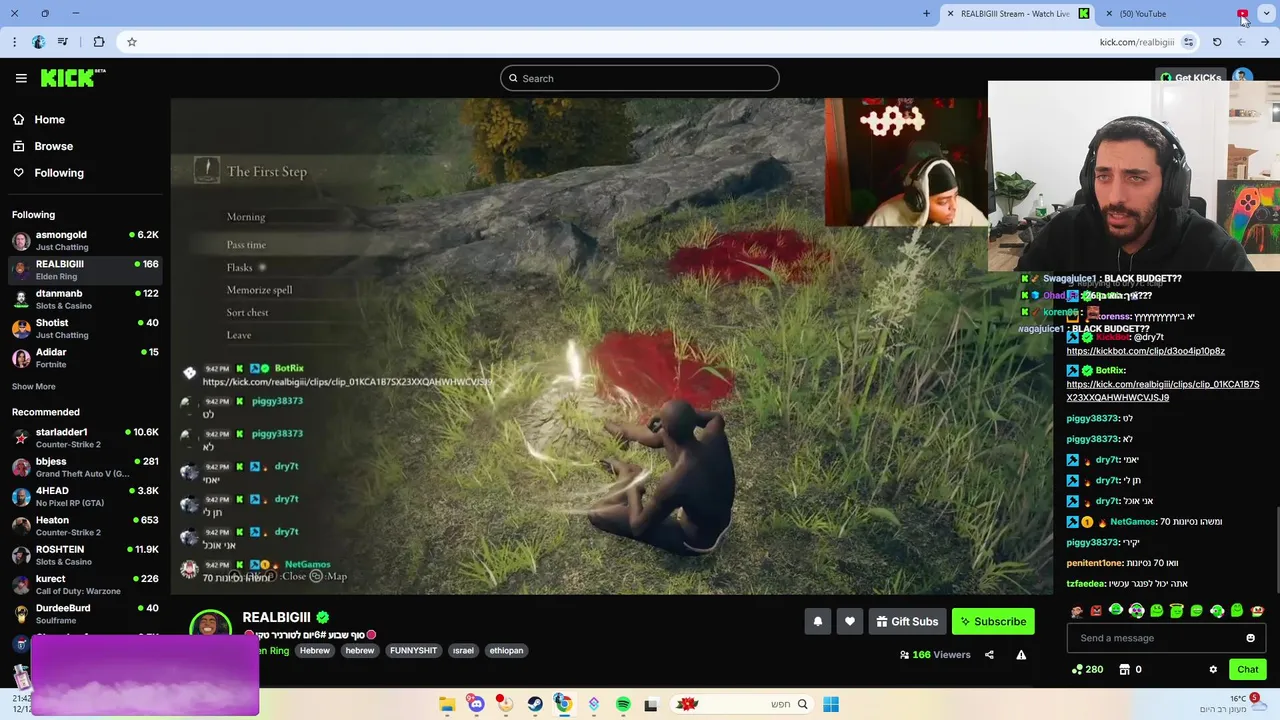The height and width of the screenshot is (720, 1280).
Task: Expand the browser tab search dropdown
Action: [1265, 14]
